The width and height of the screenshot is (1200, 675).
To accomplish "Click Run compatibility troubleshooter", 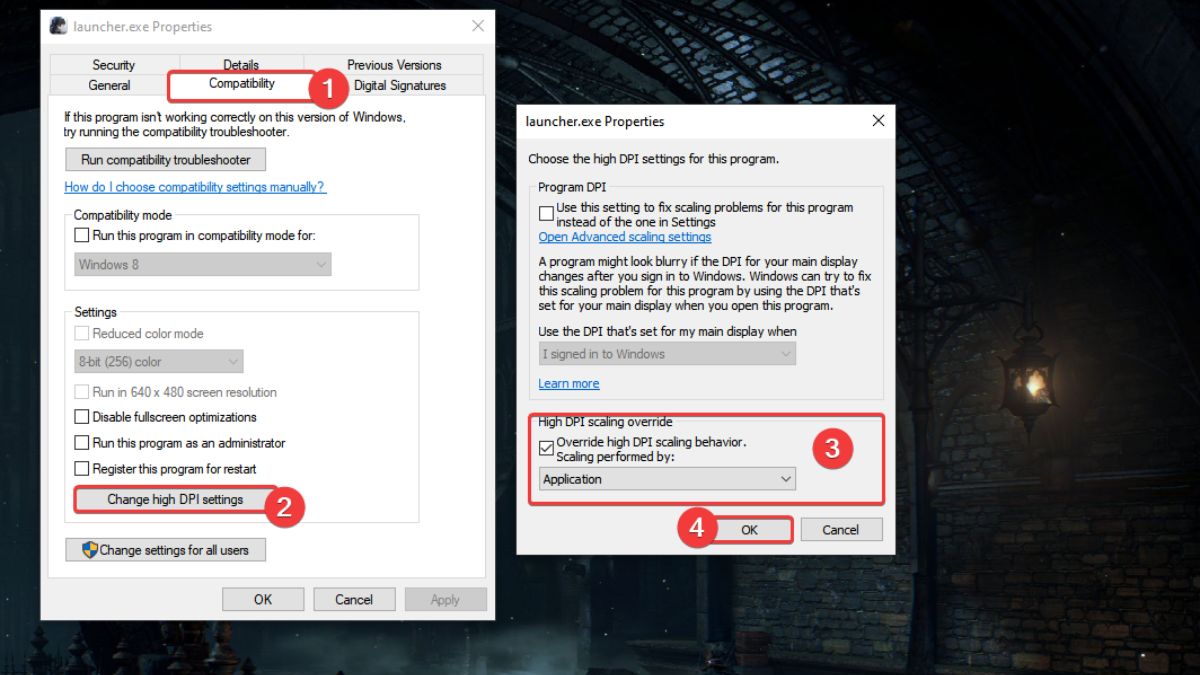I will [x=165, y=159].
